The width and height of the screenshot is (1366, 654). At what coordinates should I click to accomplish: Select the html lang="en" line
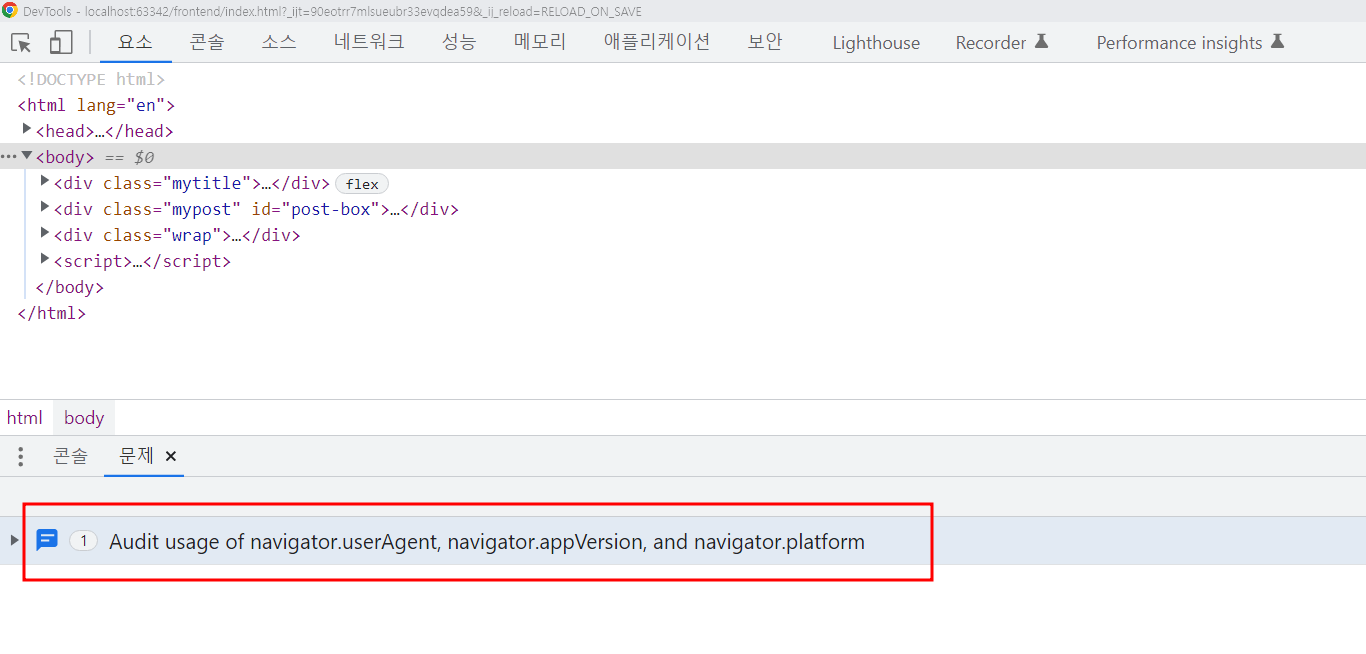coord(96,105)
